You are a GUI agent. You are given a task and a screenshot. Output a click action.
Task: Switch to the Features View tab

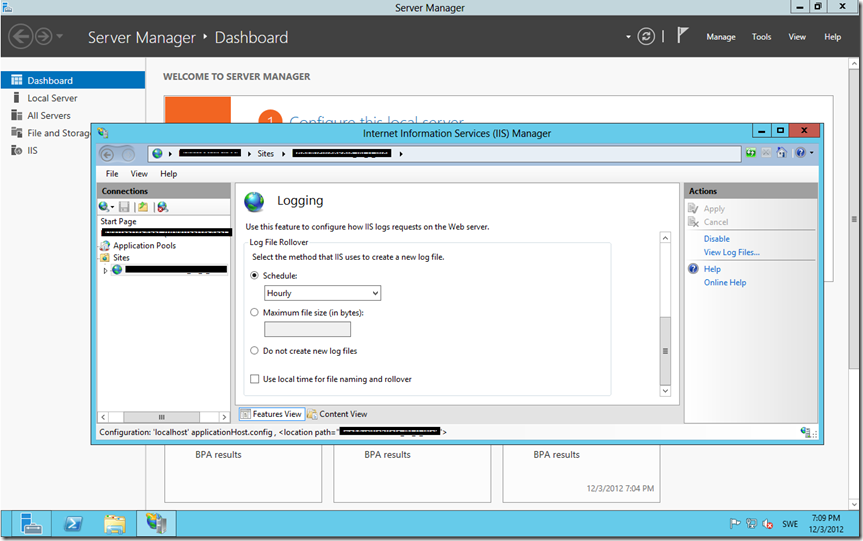[x=272, y=414]
